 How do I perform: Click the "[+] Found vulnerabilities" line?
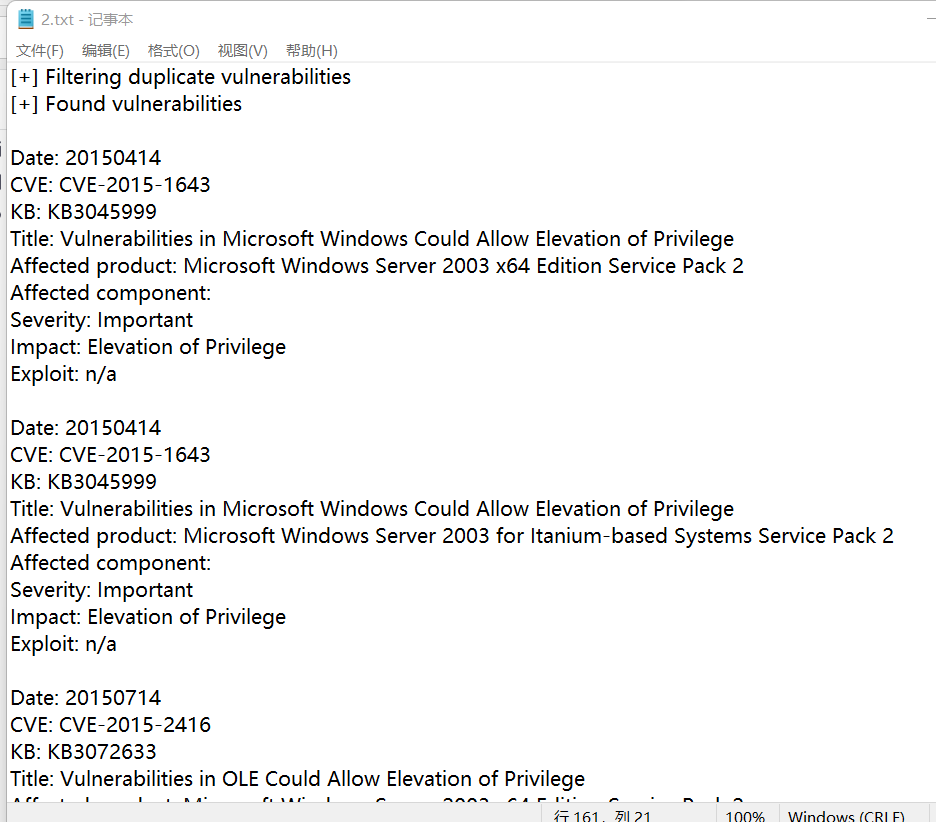126,104
